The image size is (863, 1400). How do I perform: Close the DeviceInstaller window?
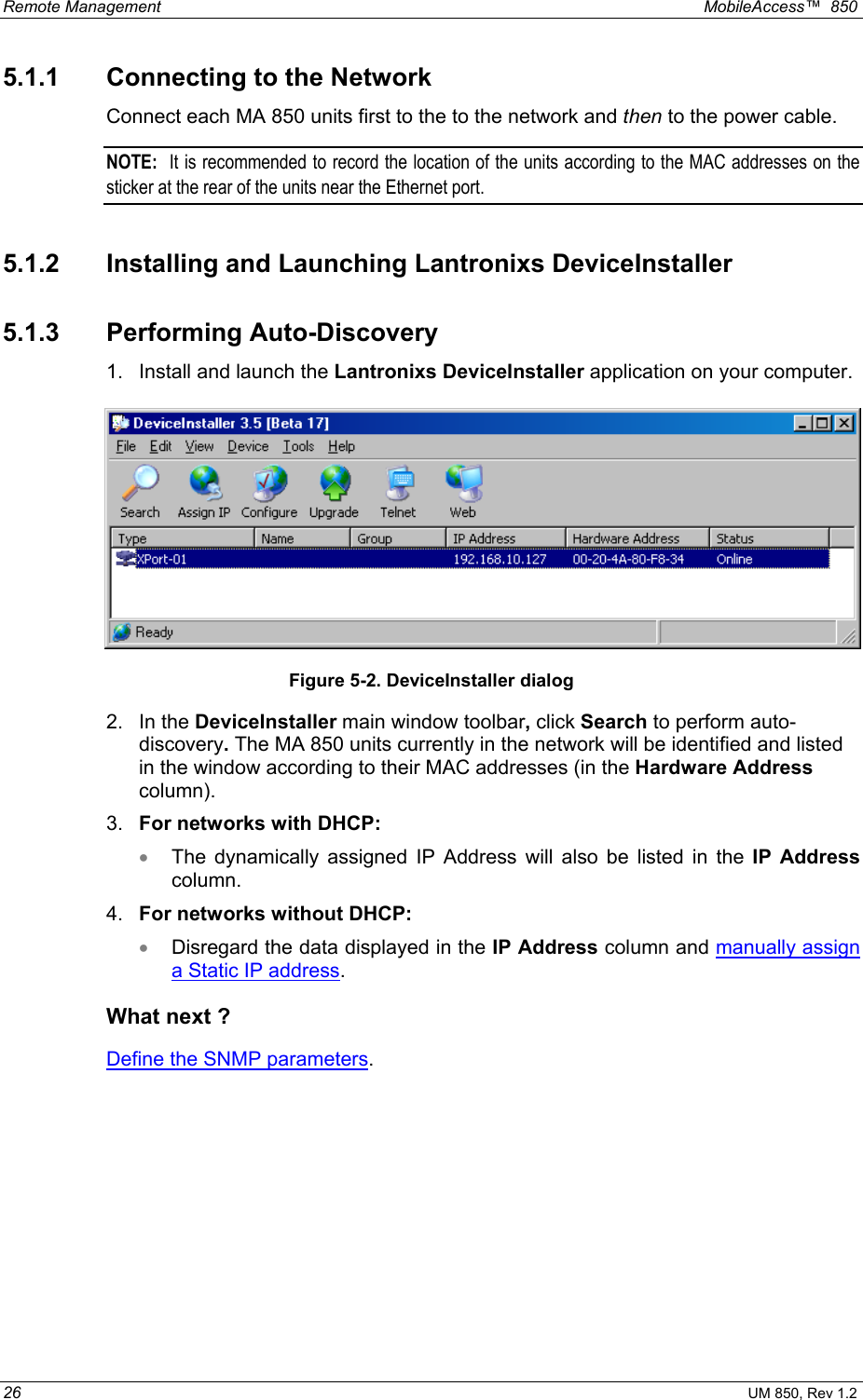click(x=843, y=423)
